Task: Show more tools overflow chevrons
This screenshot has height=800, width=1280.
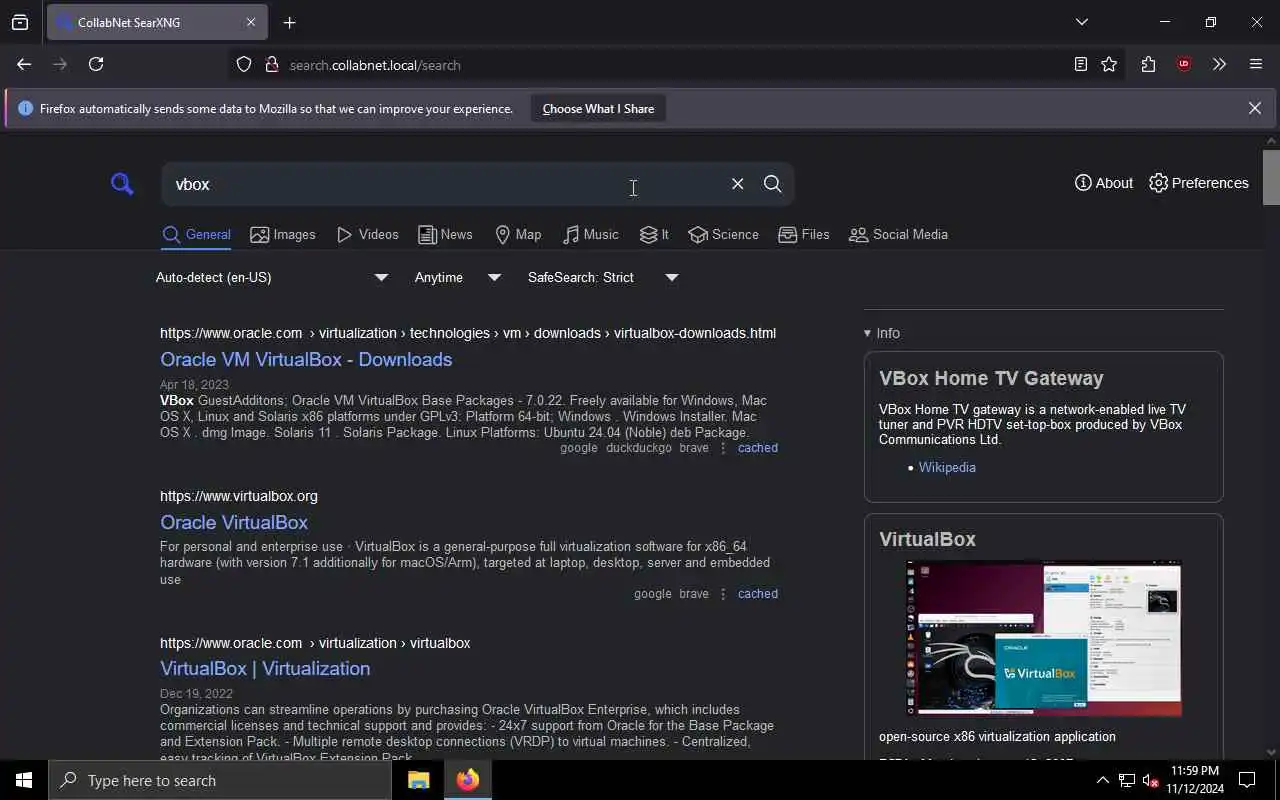Action: [x=1219, y=64]
